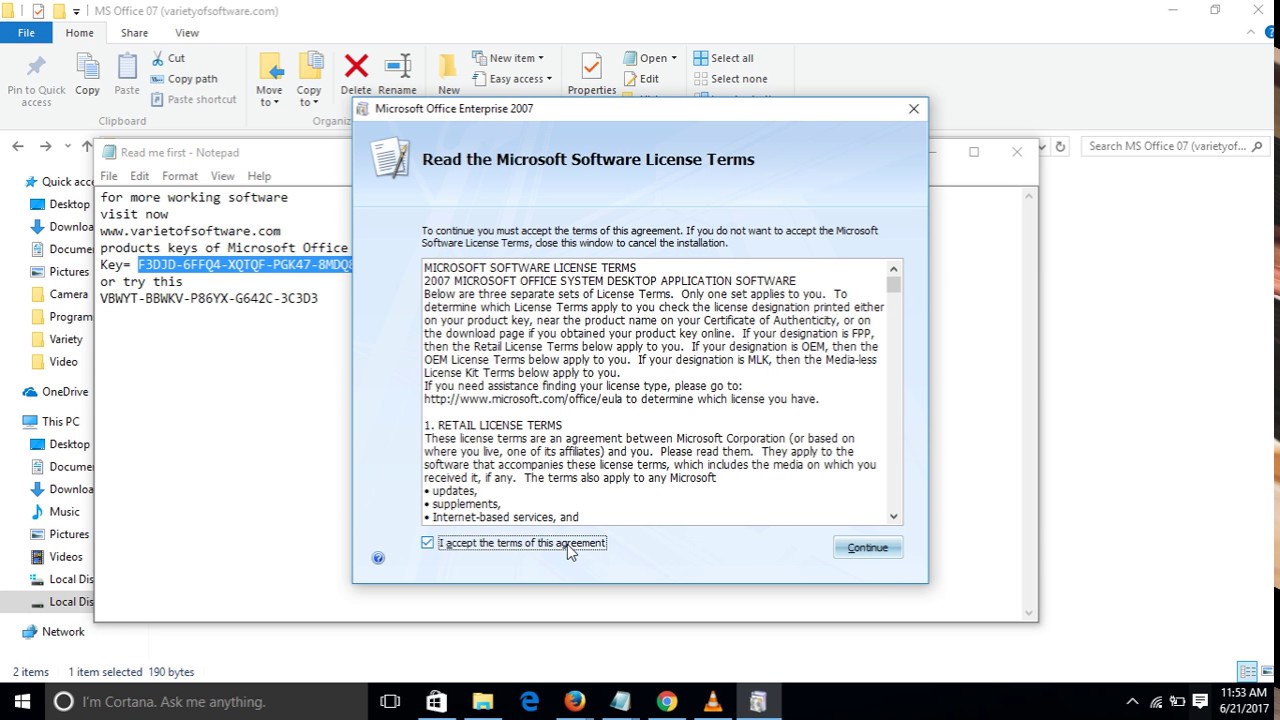Click the VBWYT product key line in Notepad
Screen dimensions: 1280x720
(209, 298)
